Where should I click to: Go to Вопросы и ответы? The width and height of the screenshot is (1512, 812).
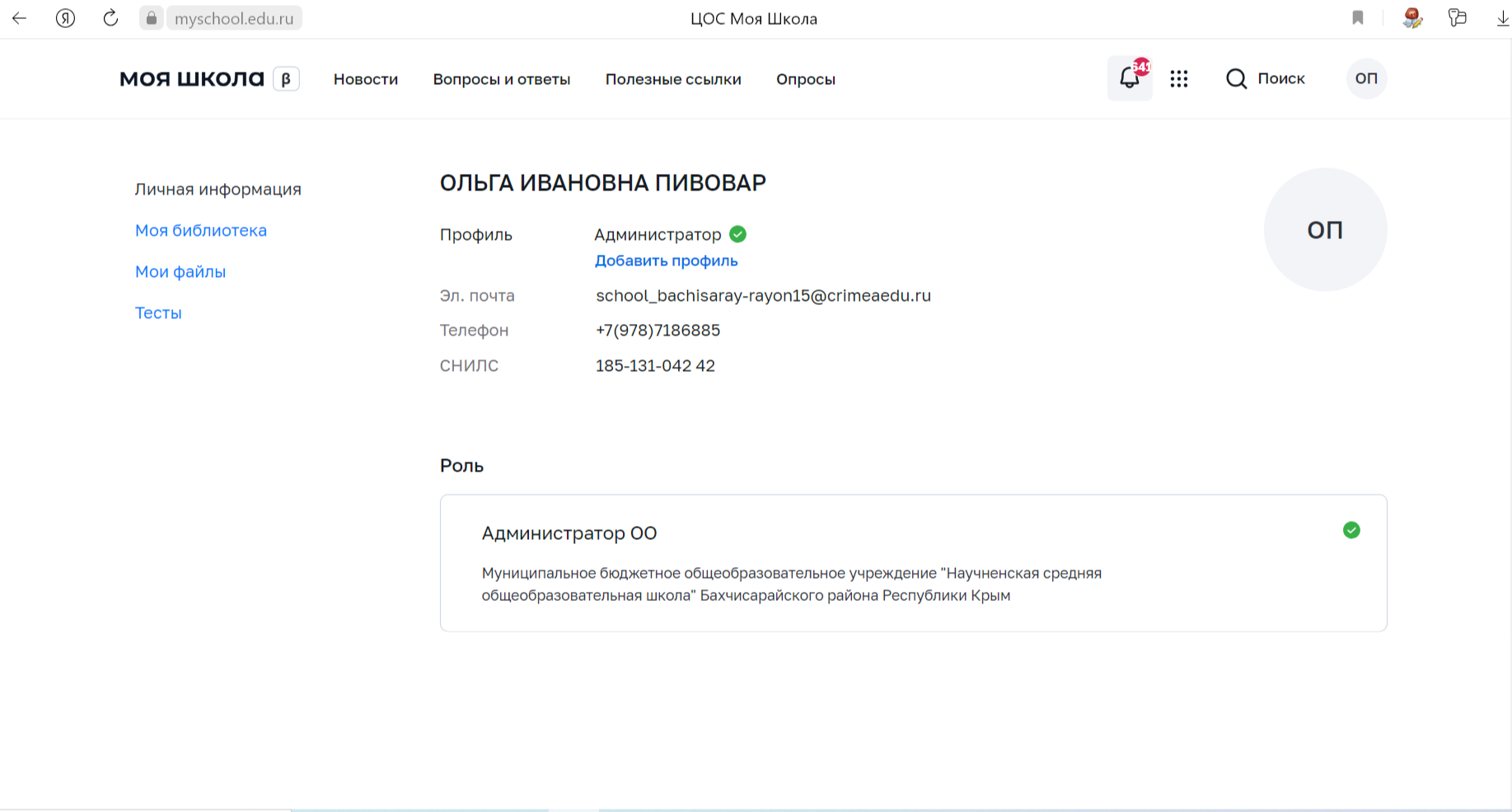click(501, 79)
